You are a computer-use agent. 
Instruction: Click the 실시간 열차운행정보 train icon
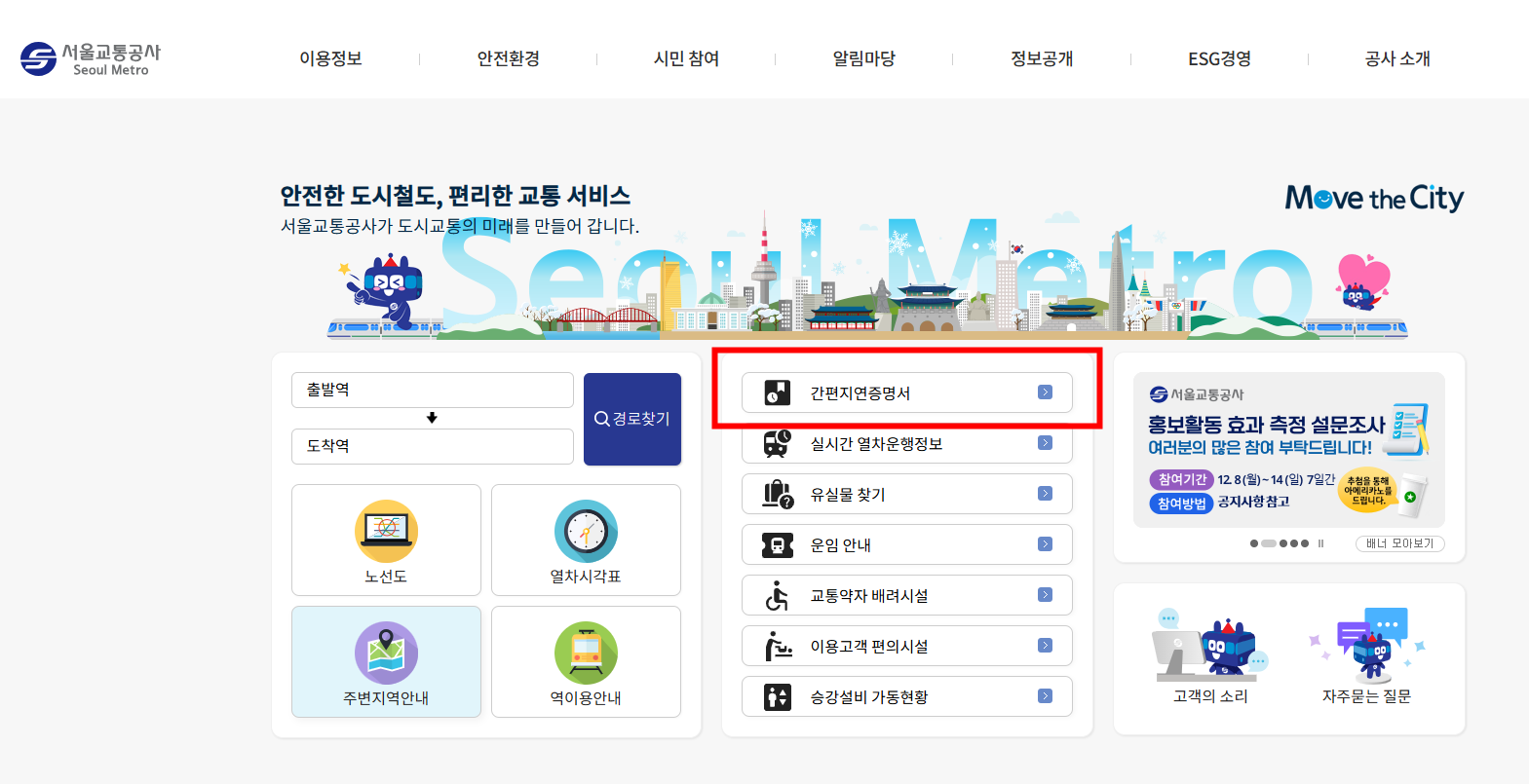[x=778, y=443]
